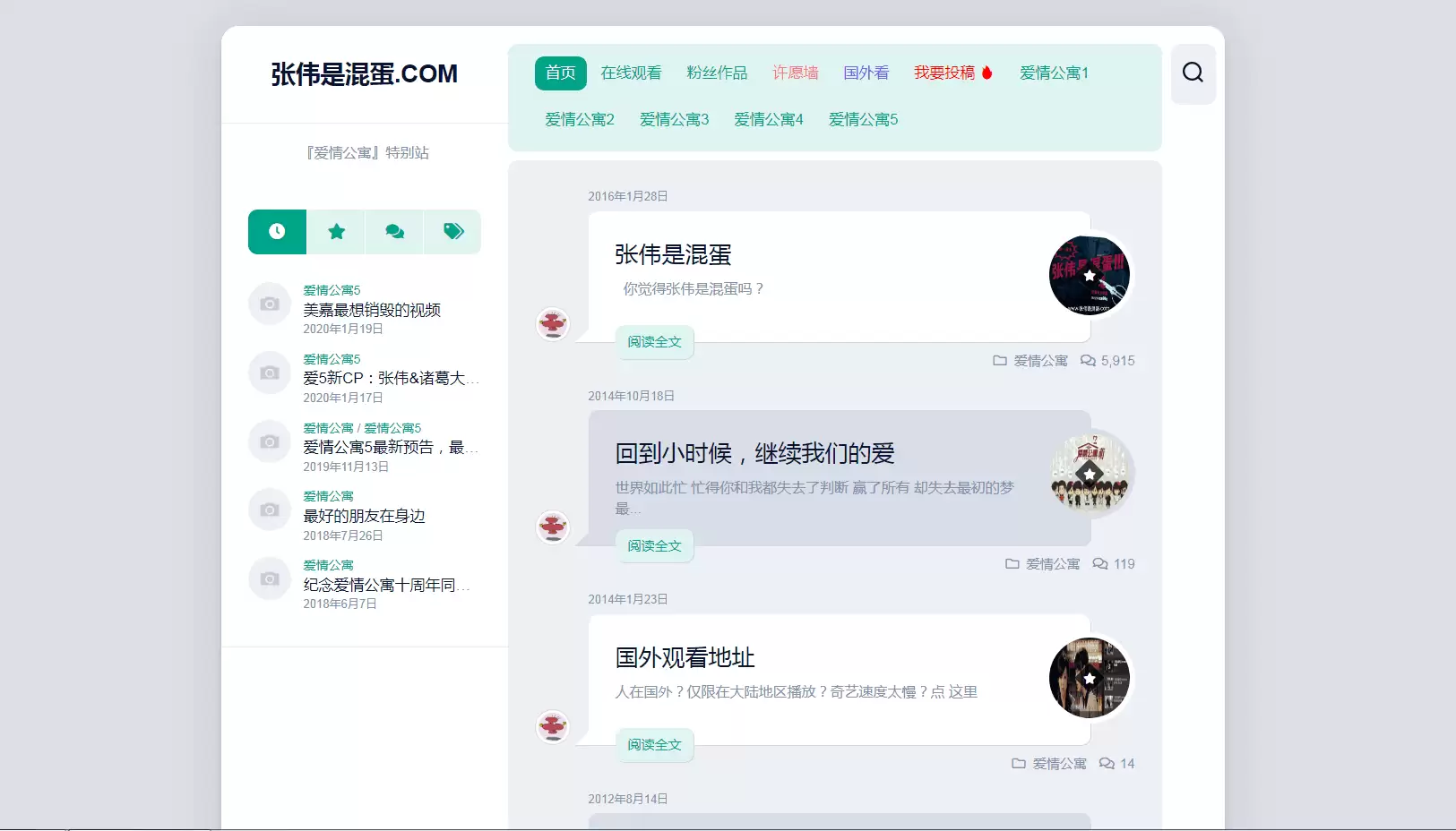Open 爱情公寓5 menu item
Image resolution: width=1456 pixels, height=831 pixels.
864,120
